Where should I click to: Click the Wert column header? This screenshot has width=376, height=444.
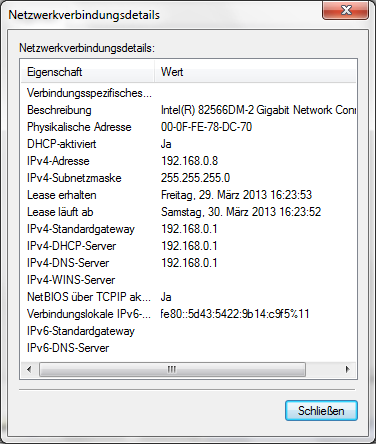(255, 72)
